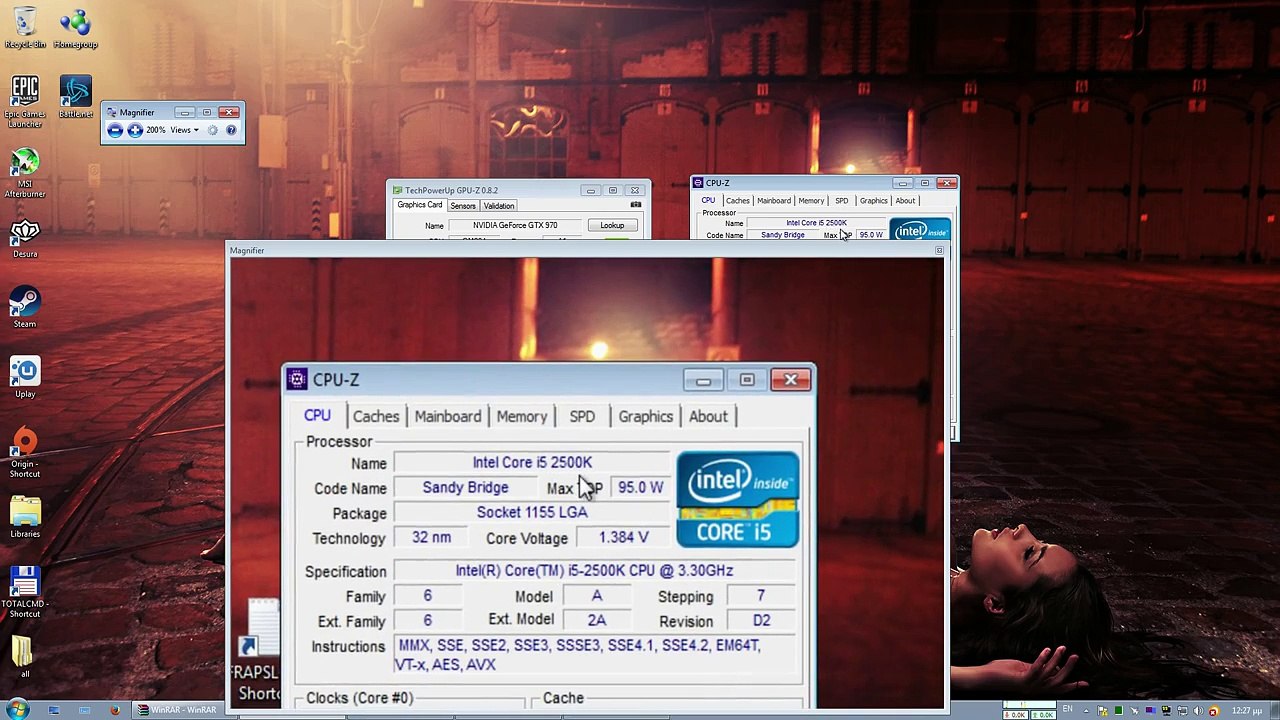Screen dimensions: 1280x720
Task: Click the '2A' Ext. Model value
Action: click(596, 621)
